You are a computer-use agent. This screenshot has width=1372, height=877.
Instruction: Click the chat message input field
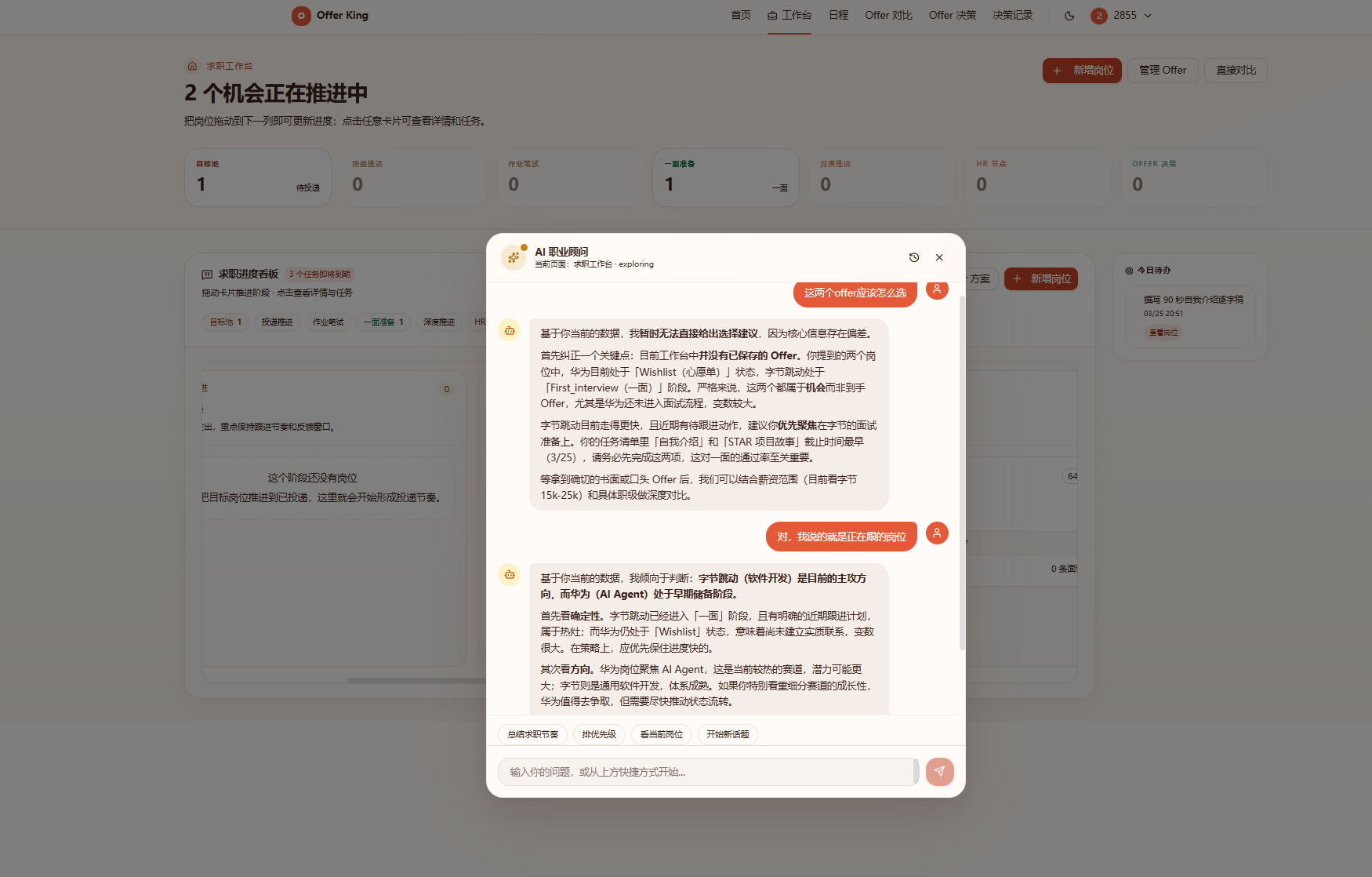click(x=706, y=772)
